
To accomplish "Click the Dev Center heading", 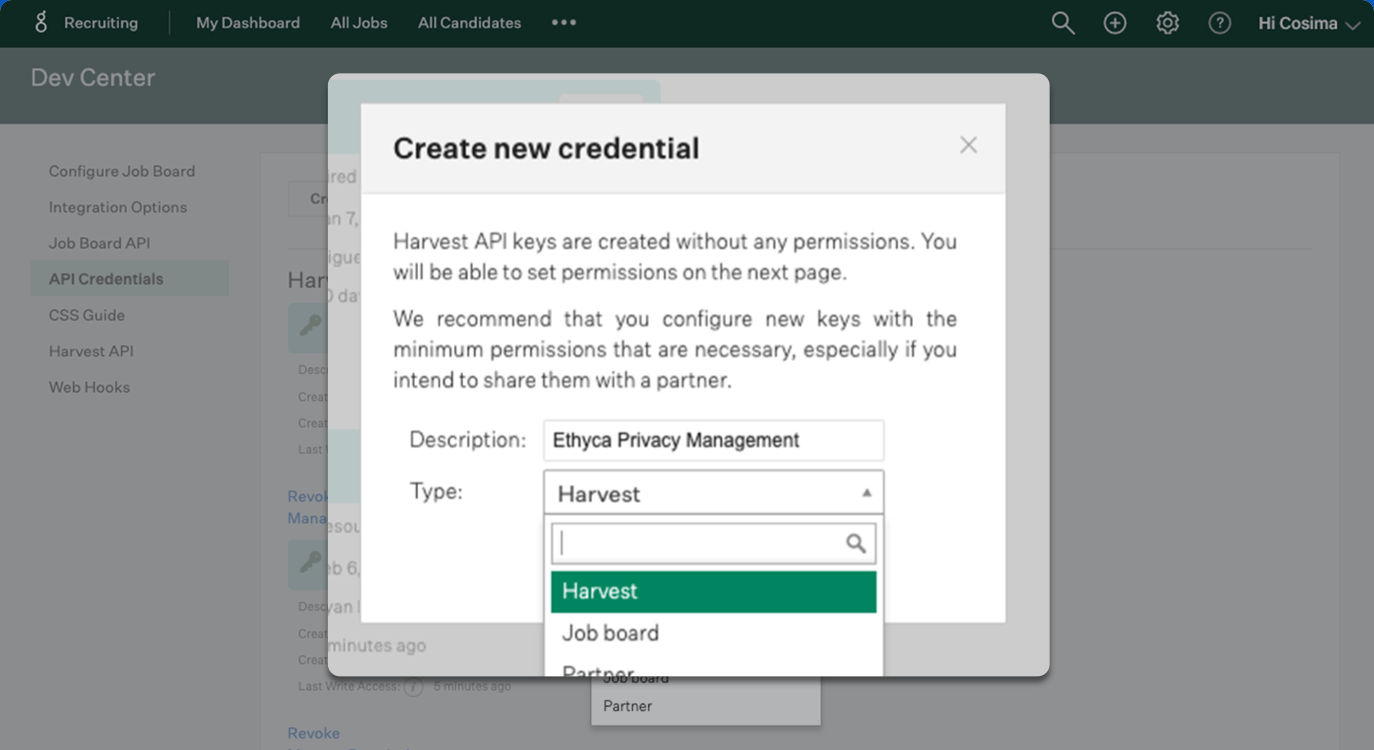I will pos(93,78).
